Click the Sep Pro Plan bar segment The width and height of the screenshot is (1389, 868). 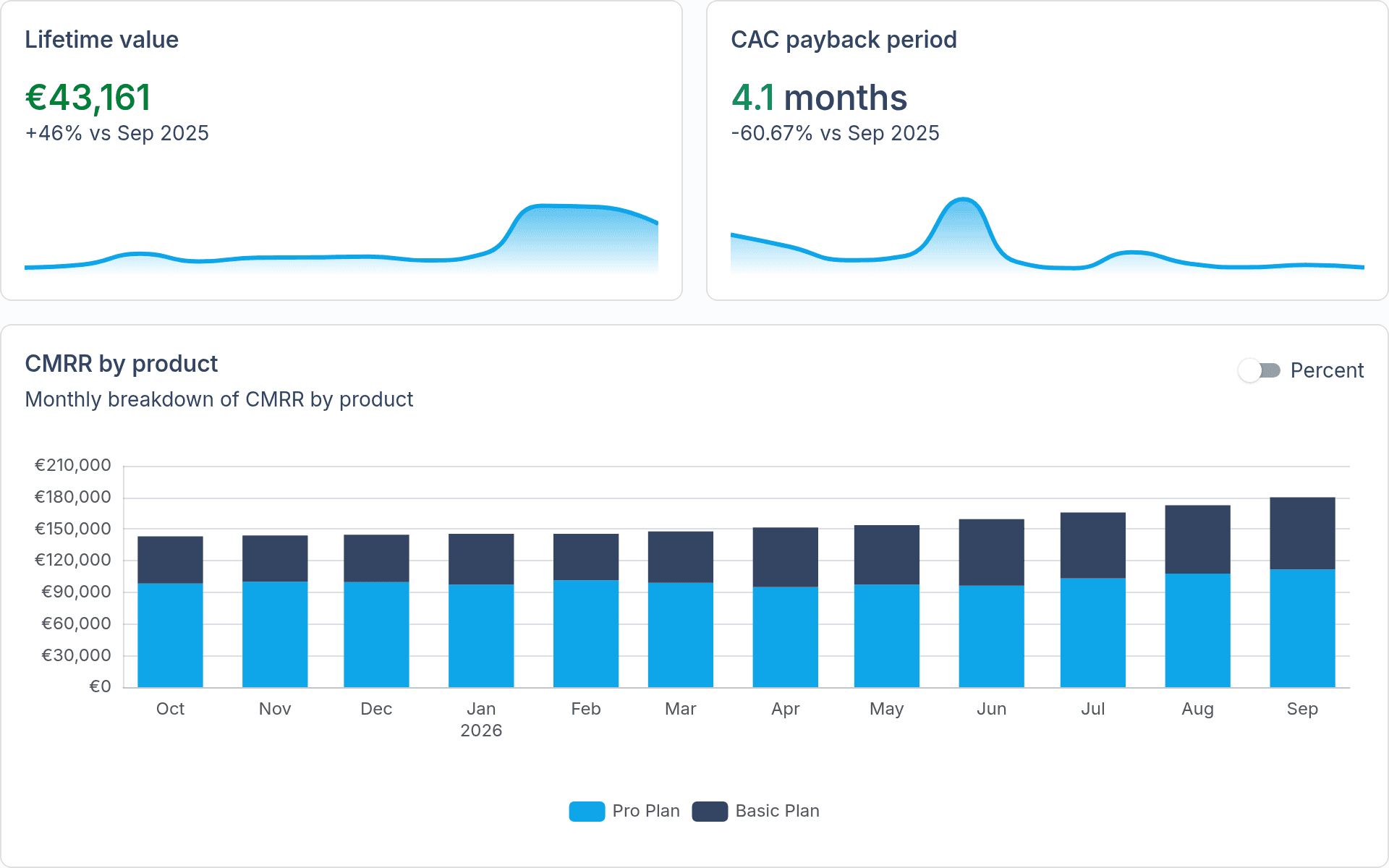click(x=1302, y=628)
